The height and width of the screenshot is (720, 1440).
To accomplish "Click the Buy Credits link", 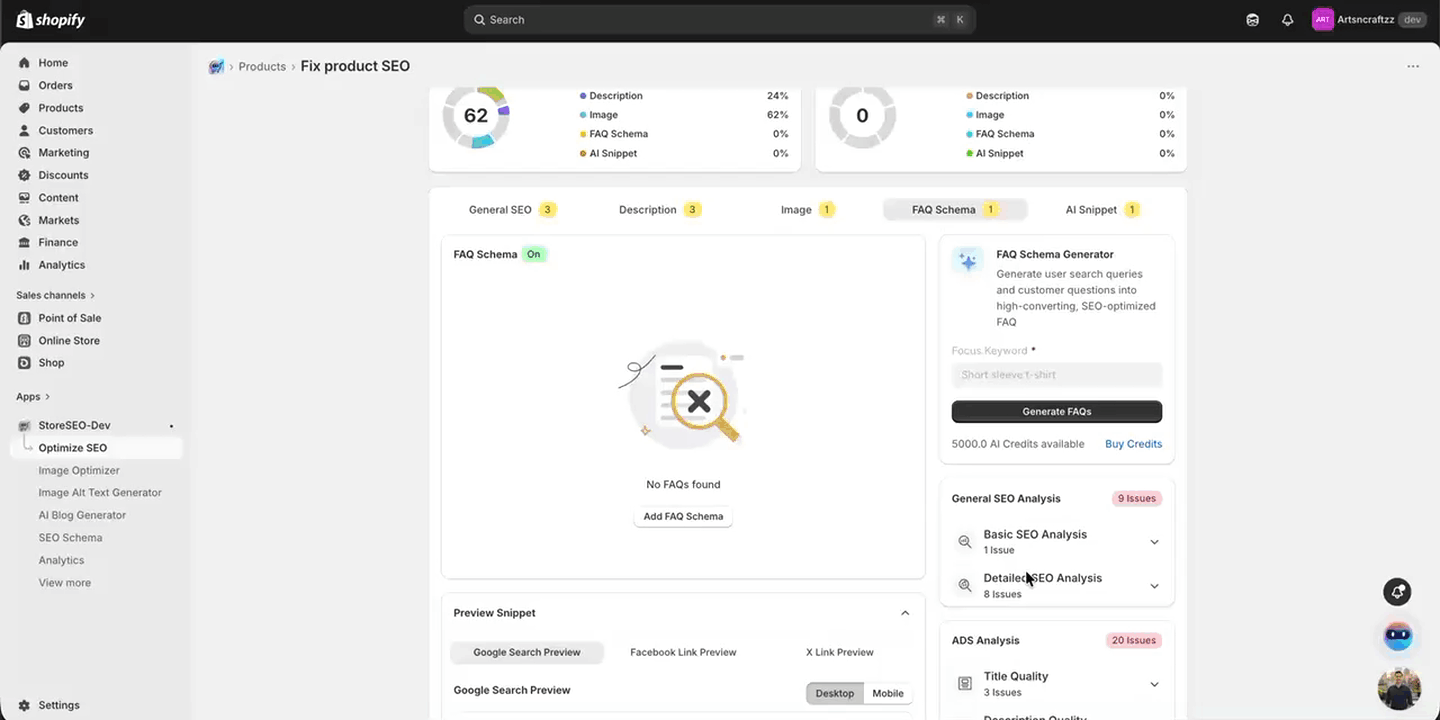I will coord(1133,443).
